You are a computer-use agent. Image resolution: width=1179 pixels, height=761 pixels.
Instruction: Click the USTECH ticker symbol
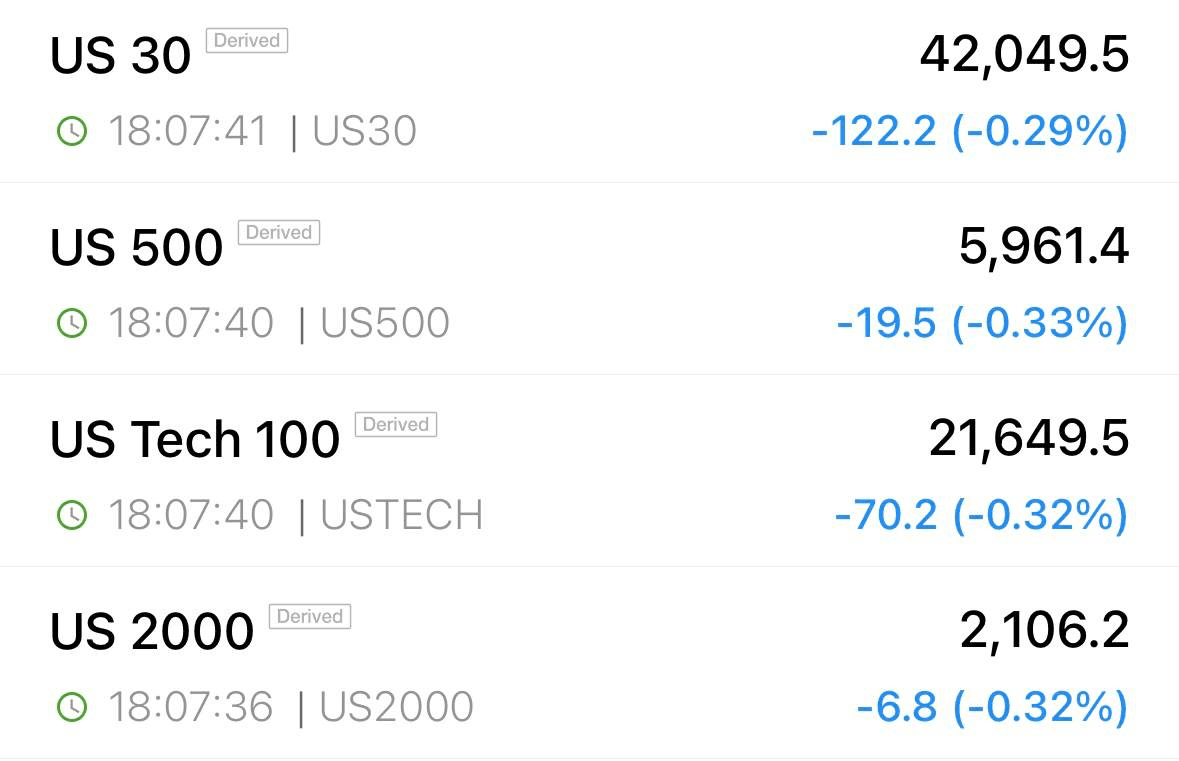pos(402,515)
